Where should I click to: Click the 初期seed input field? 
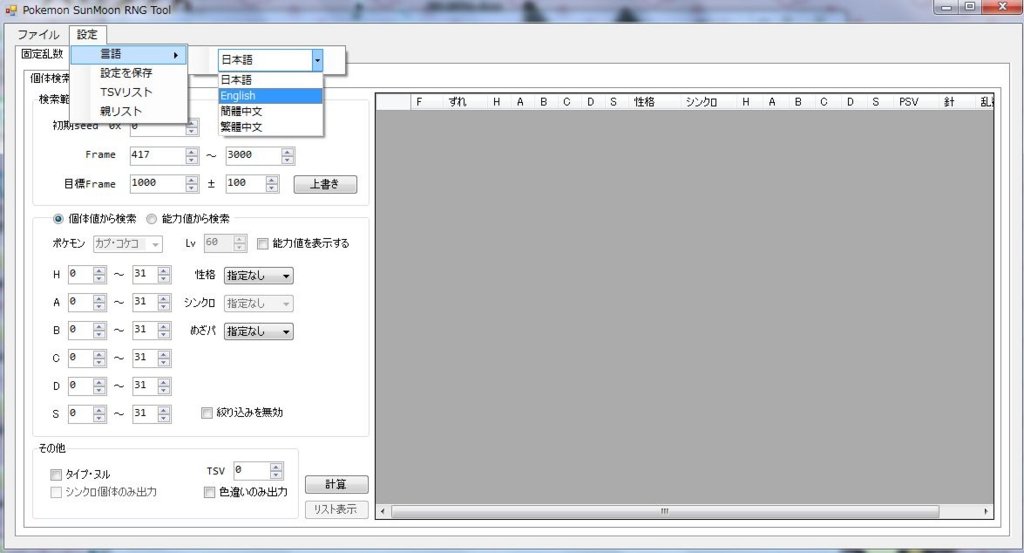157,127
